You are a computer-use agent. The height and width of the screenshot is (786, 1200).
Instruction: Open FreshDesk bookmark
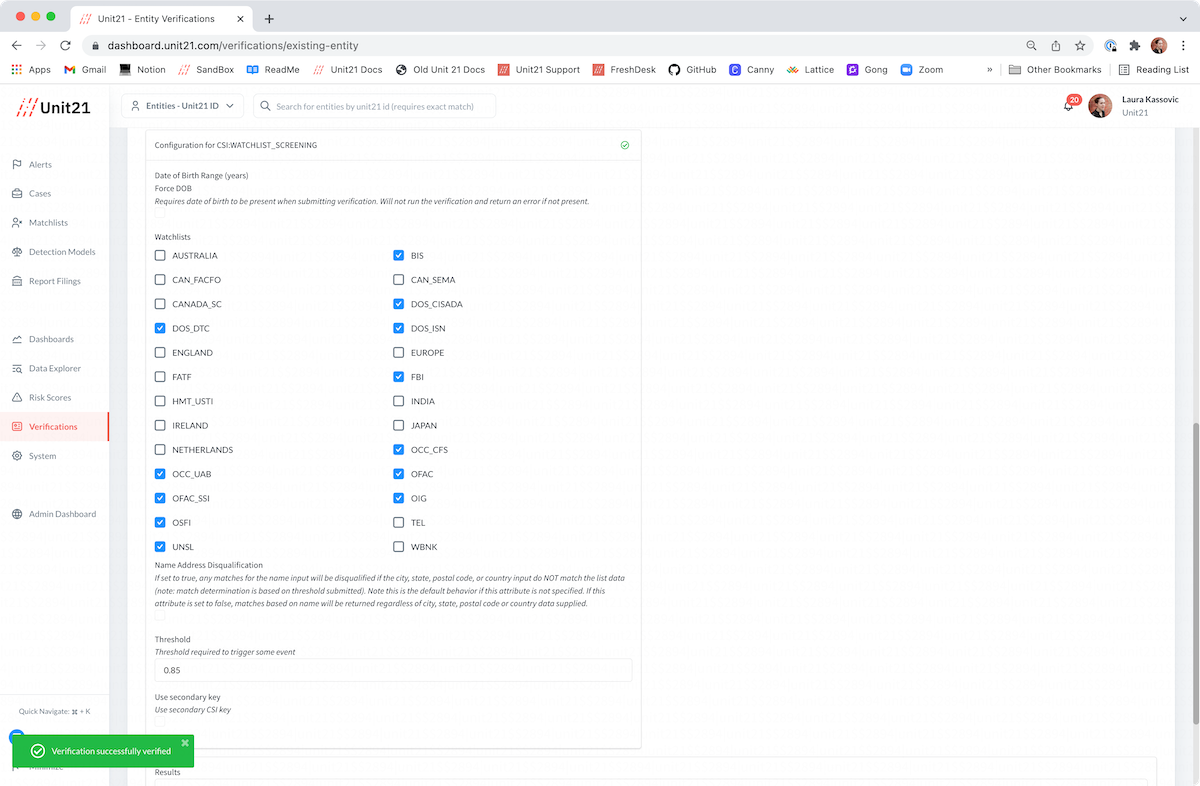[625, 70]
